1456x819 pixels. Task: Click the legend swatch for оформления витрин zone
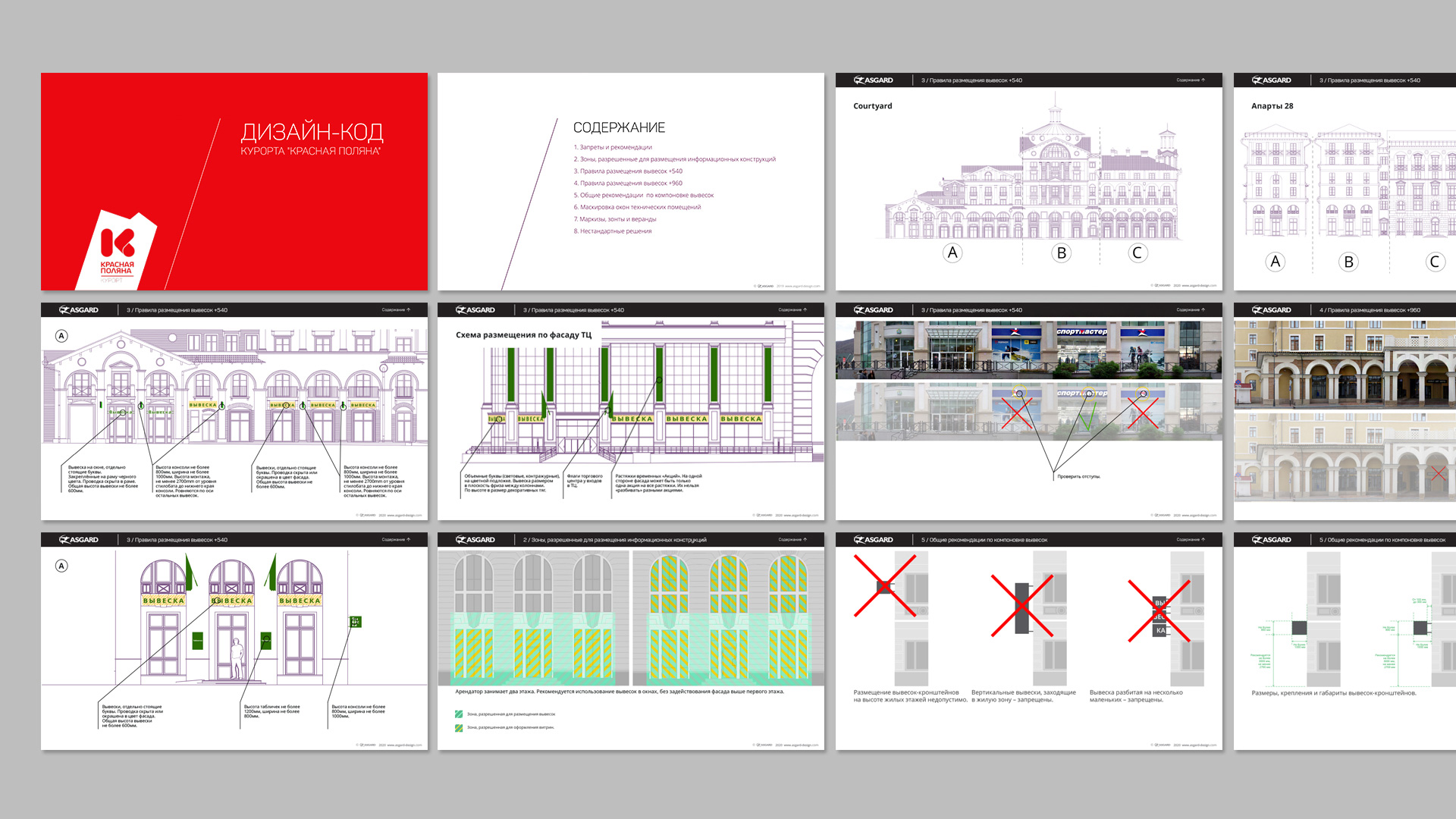459,728
